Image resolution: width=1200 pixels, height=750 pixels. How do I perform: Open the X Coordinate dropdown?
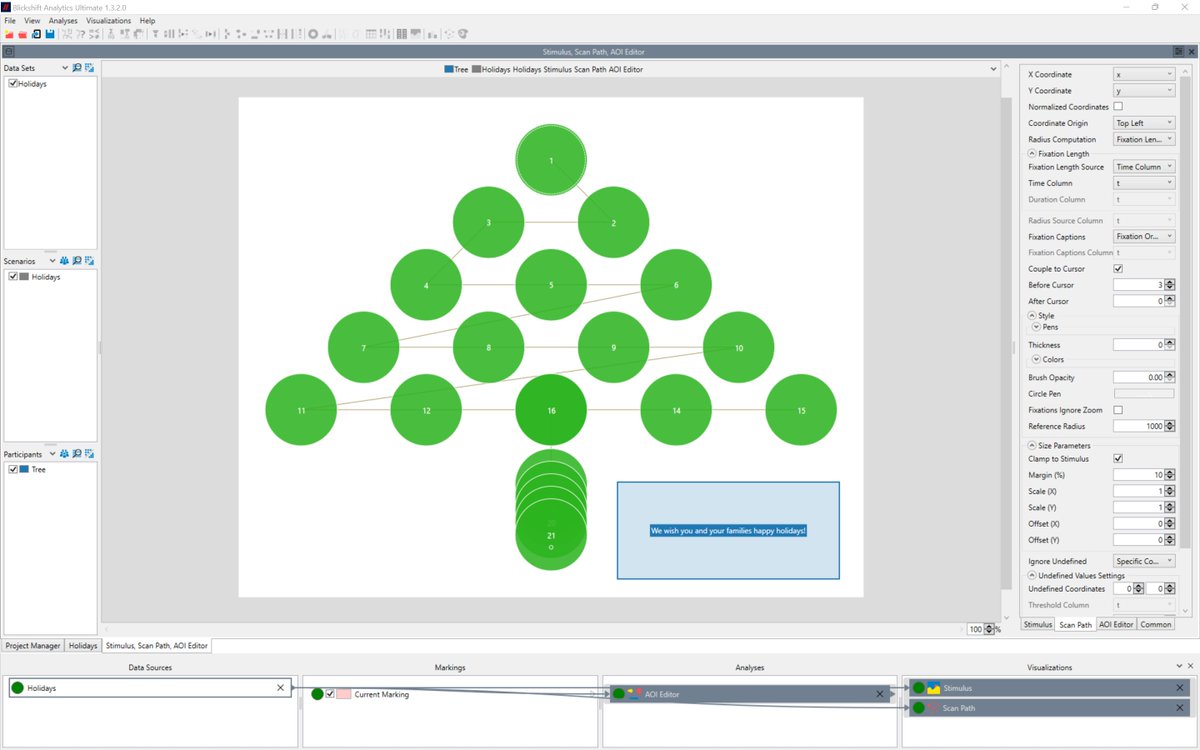(x=1144, y=74)
